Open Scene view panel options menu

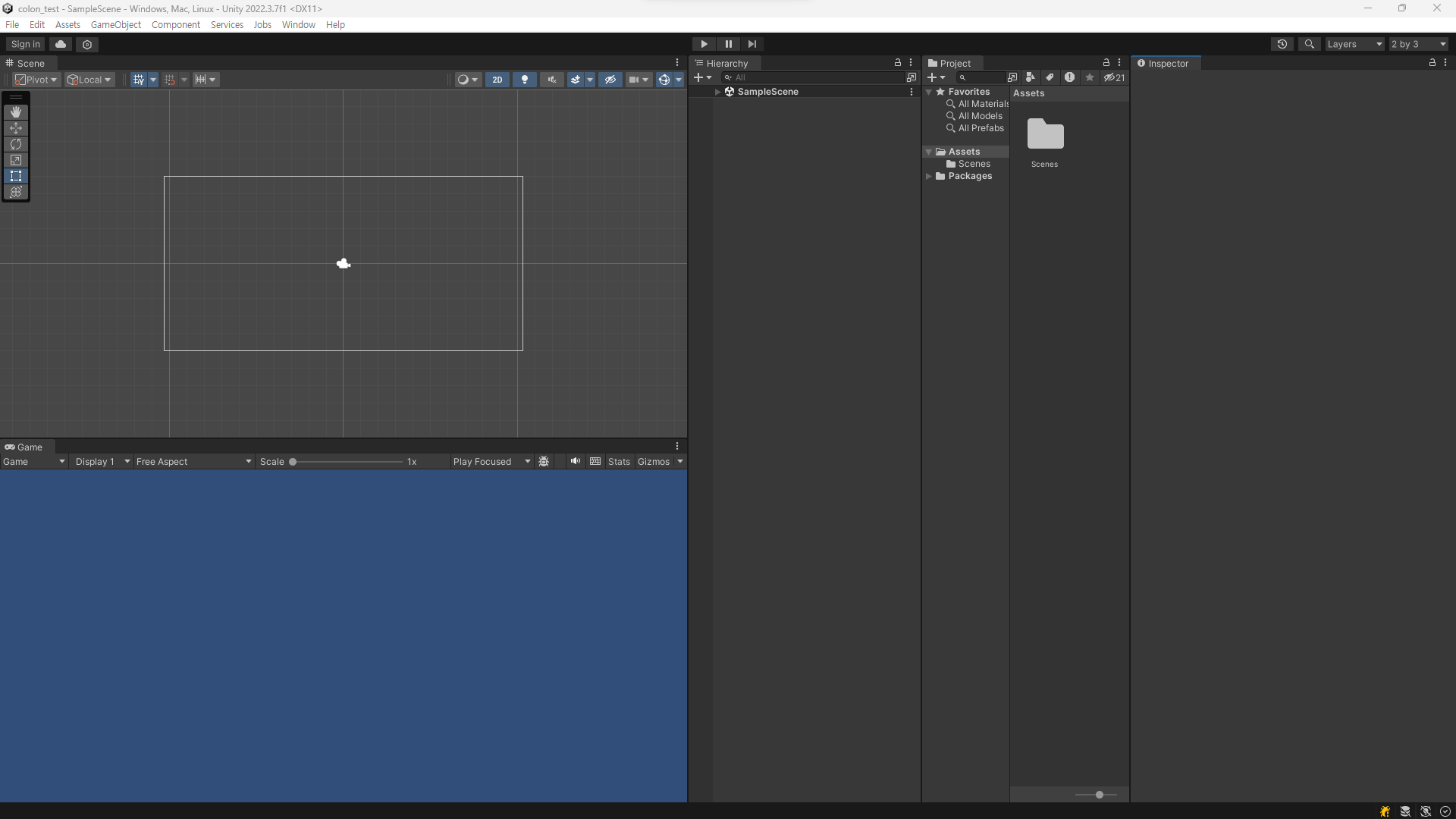(677, 63)
